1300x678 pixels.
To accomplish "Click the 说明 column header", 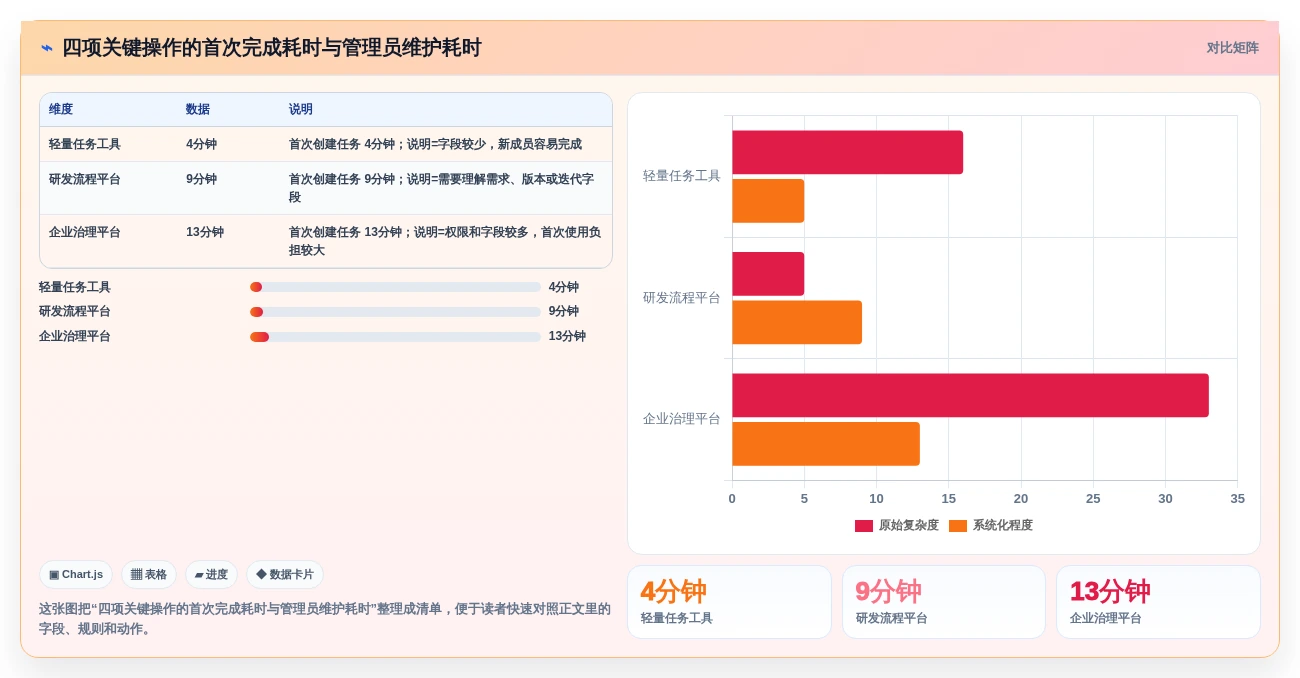I will (x=301, y=109).
